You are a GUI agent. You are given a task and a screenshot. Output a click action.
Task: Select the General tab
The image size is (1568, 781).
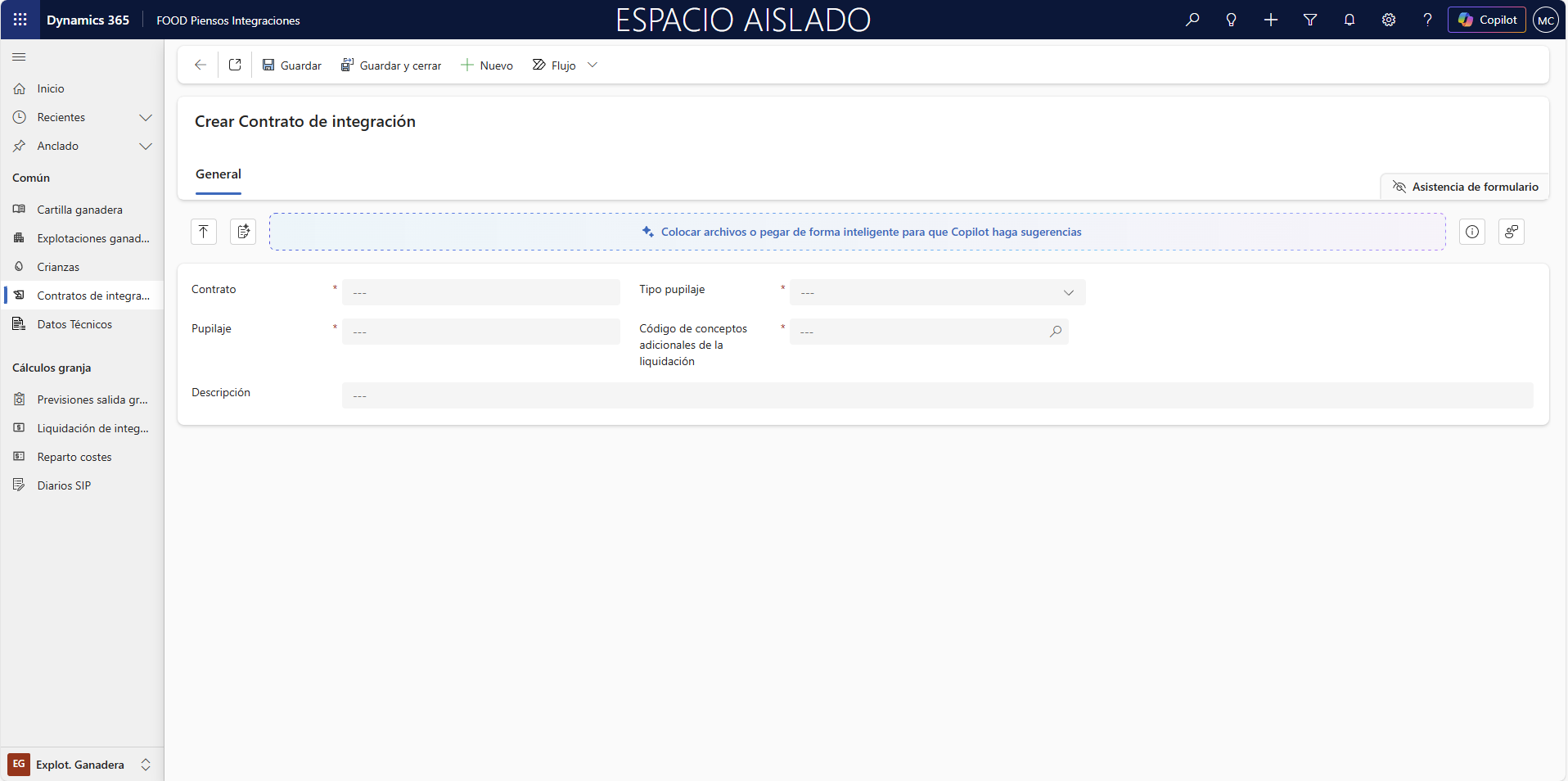click(x=219, y=174)
